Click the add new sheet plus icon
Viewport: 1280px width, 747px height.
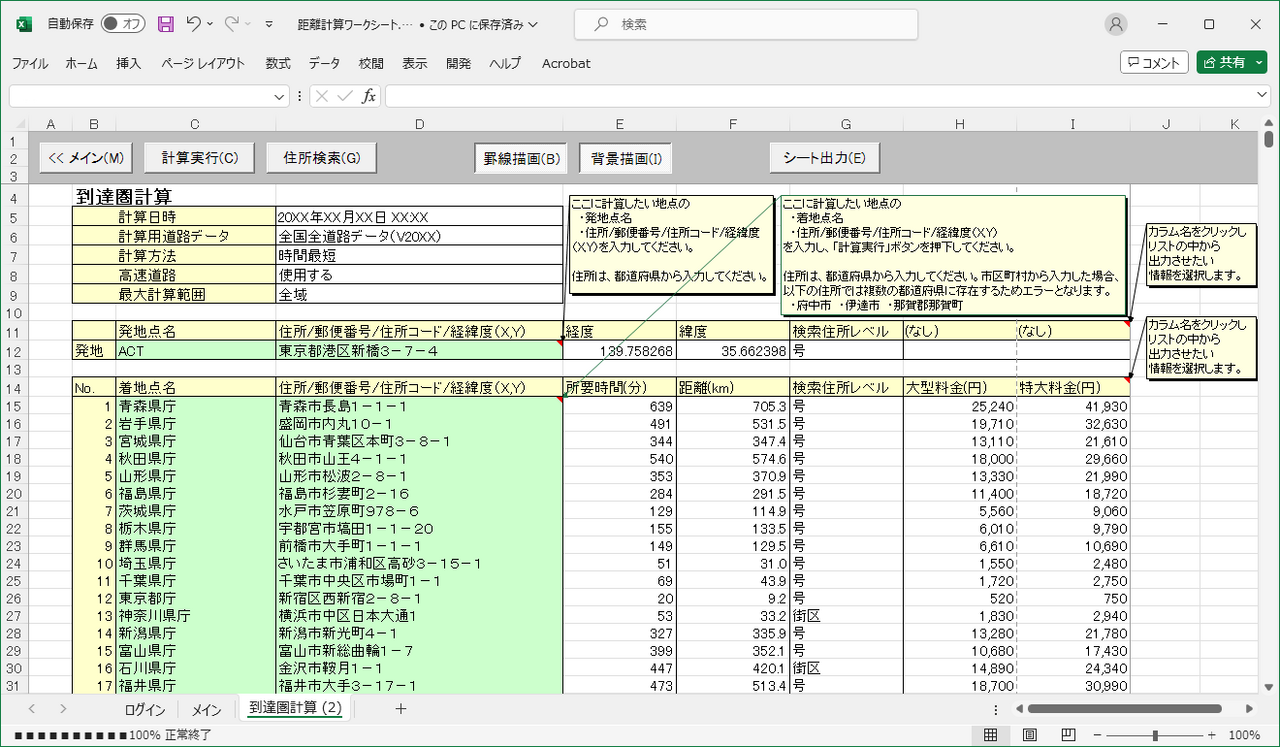click(x=401, y=709)
